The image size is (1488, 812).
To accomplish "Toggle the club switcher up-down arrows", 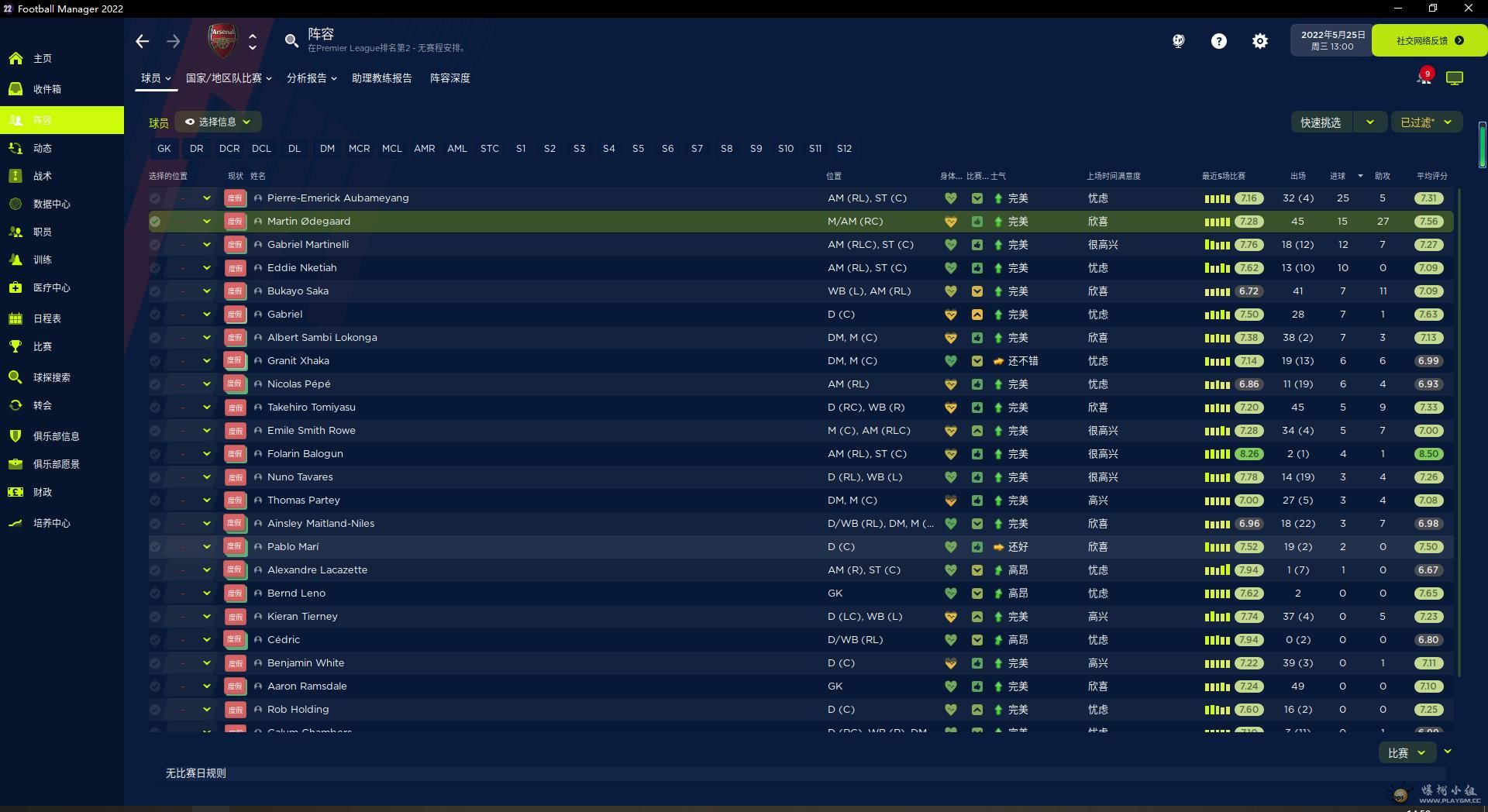I will point(253,41).
